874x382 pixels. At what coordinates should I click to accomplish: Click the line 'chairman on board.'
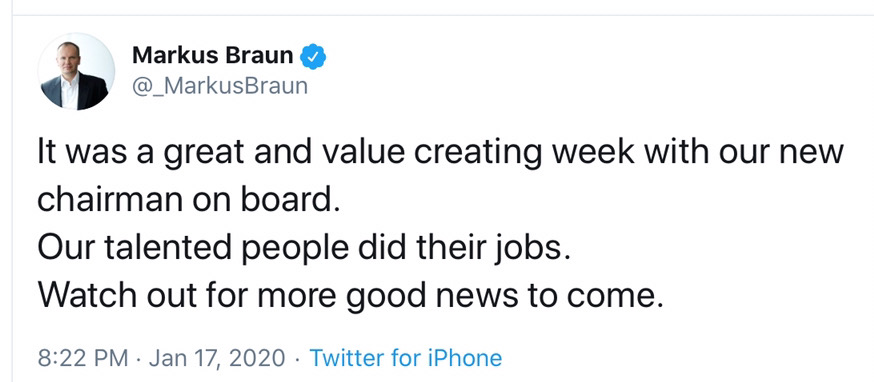tap(188, 199)
